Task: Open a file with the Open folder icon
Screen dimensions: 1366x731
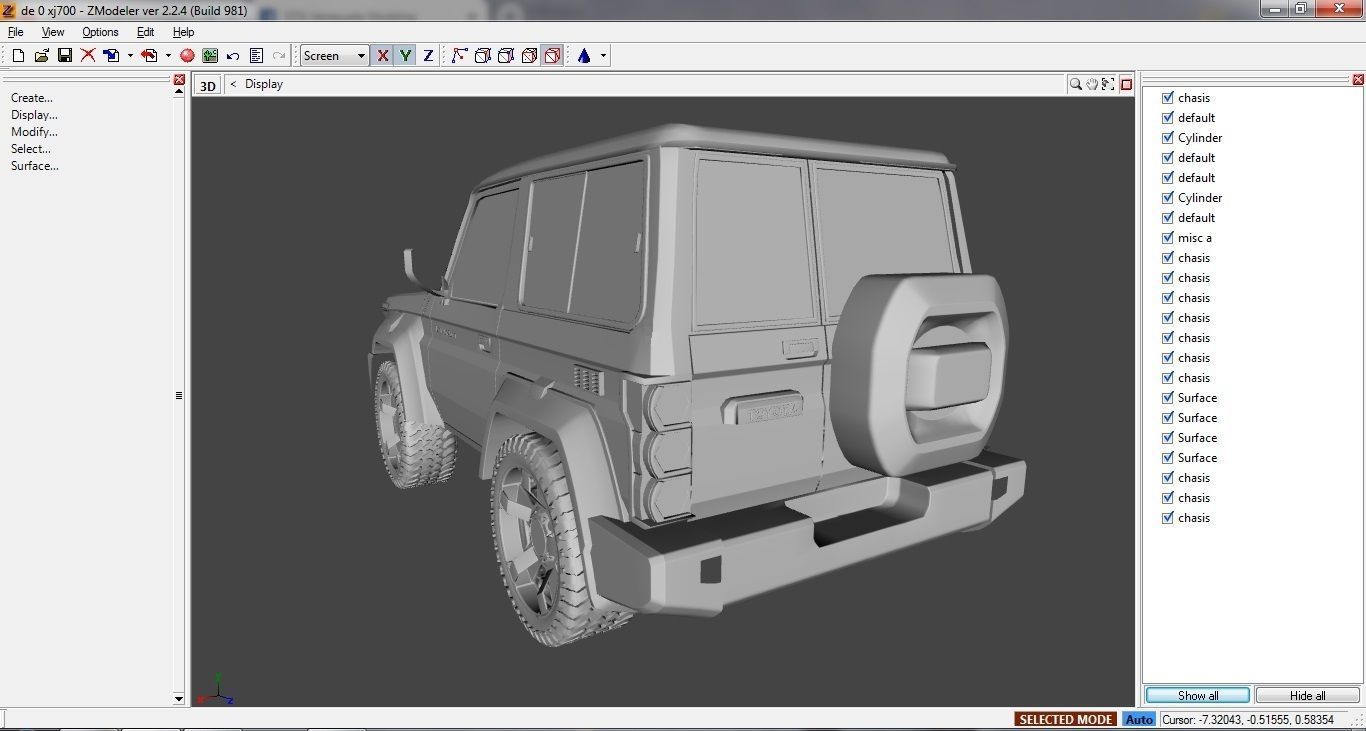Action: [x=41, y=55]
